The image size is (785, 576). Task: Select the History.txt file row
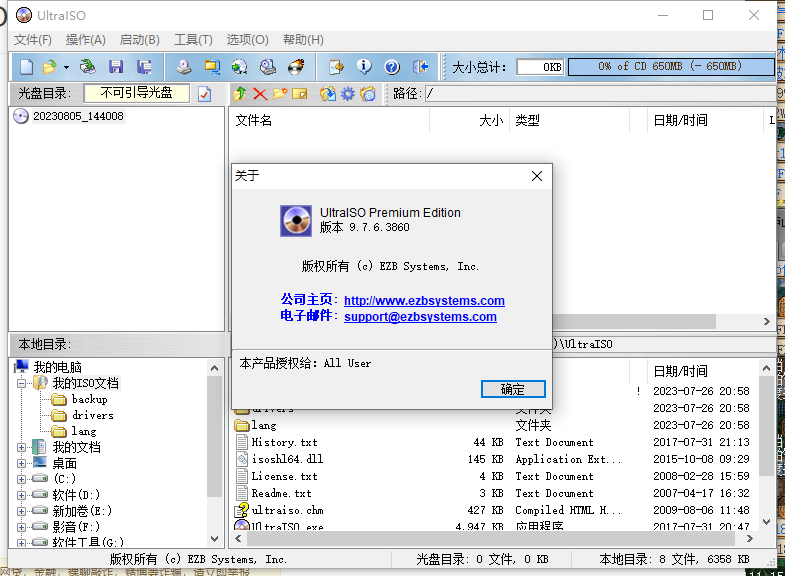(x=492, y=442)
